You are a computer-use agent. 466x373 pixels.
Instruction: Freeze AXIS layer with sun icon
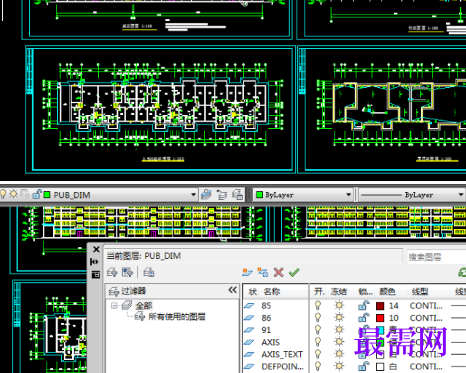(339, 342)
